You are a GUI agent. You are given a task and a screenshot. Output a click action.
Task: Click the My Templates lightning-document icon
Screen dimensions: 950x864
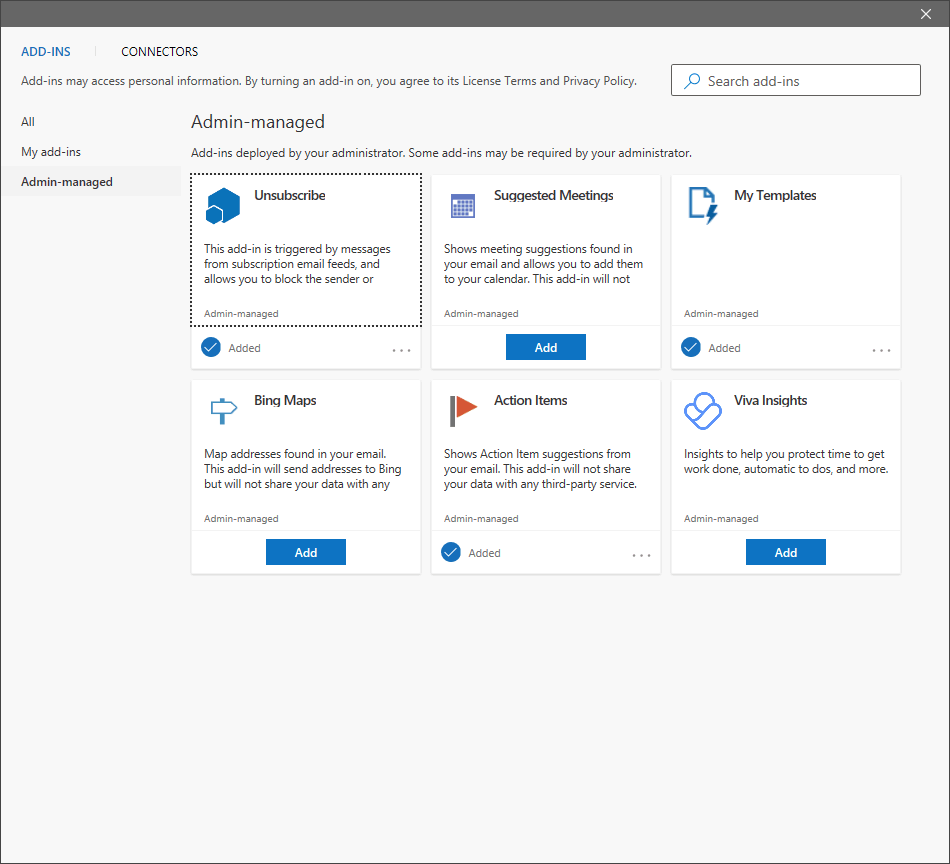tap(702, 205)
